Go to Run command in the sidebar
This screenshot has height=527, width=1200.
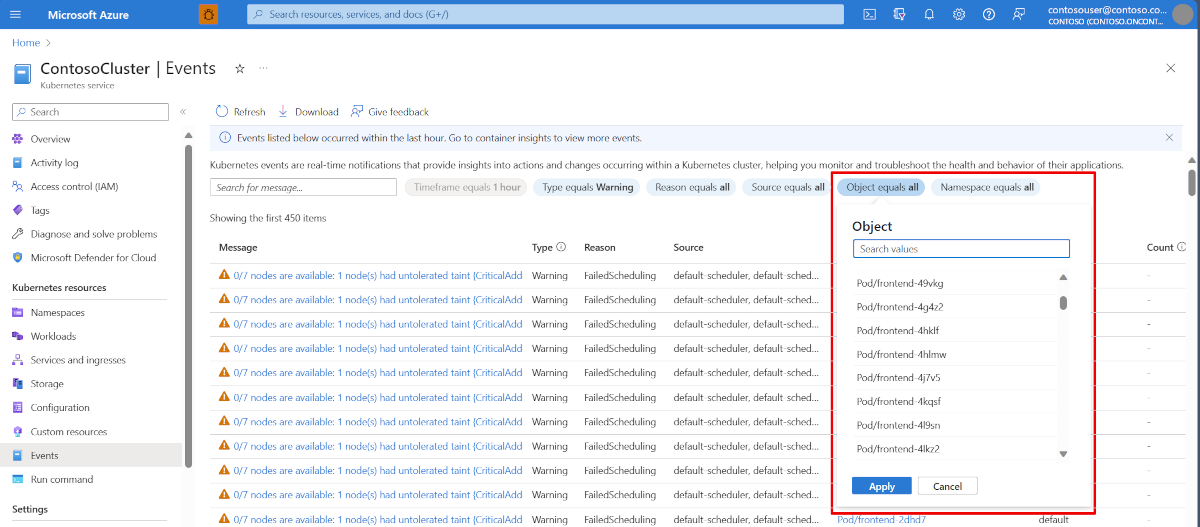tap(61, 480)
